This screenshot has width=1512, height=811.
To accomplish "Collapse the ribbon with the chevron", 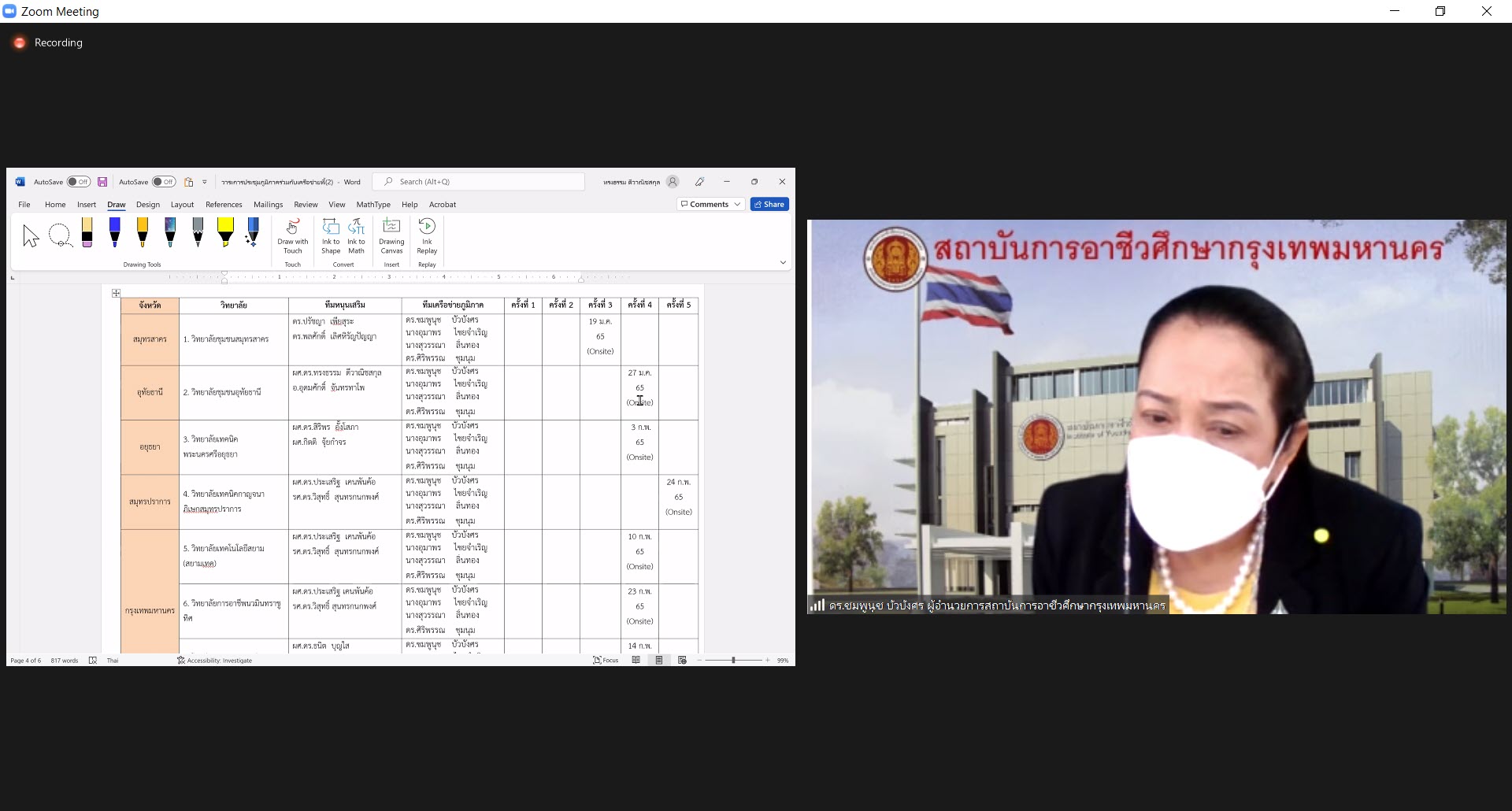I will coord(783,262).
